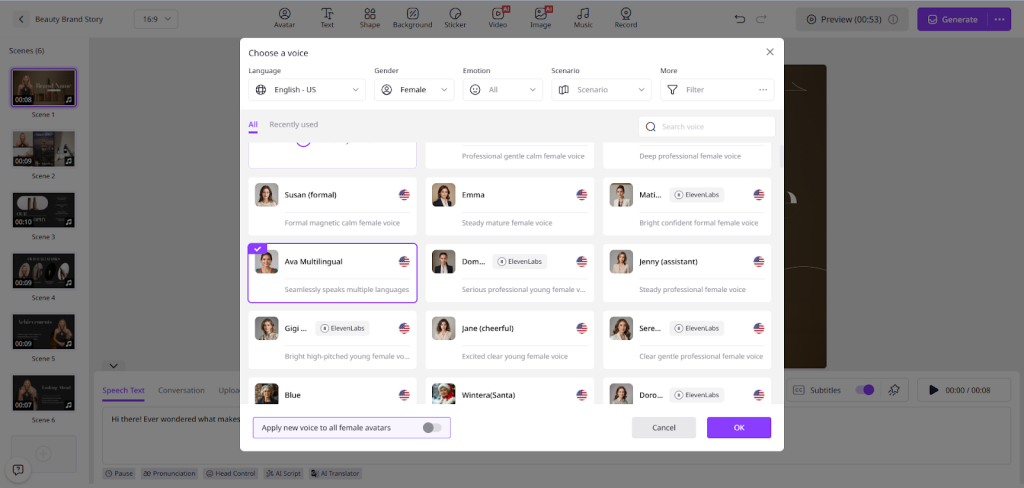Play the scene audio preview
This screenshot has height=488, width=1024.
[x=934, y=390]
